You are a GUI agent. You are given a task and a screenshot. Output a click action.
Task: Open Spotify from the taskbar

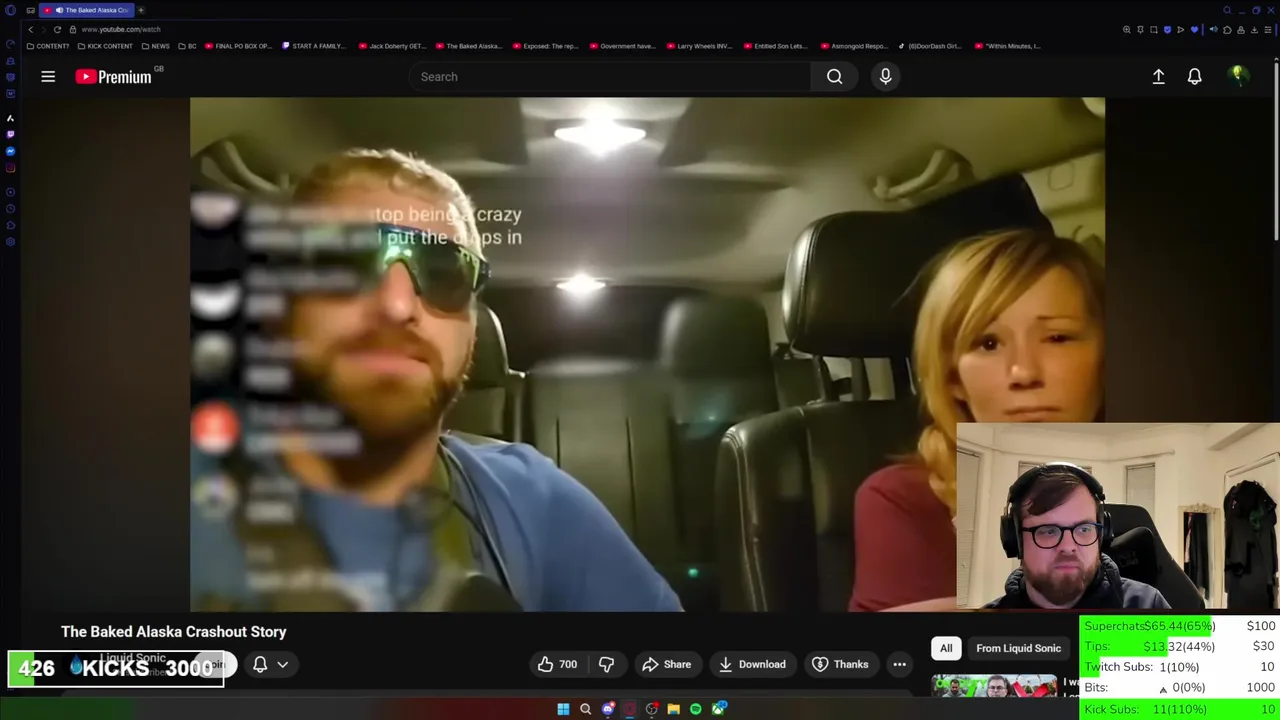[x=695, y=709]
